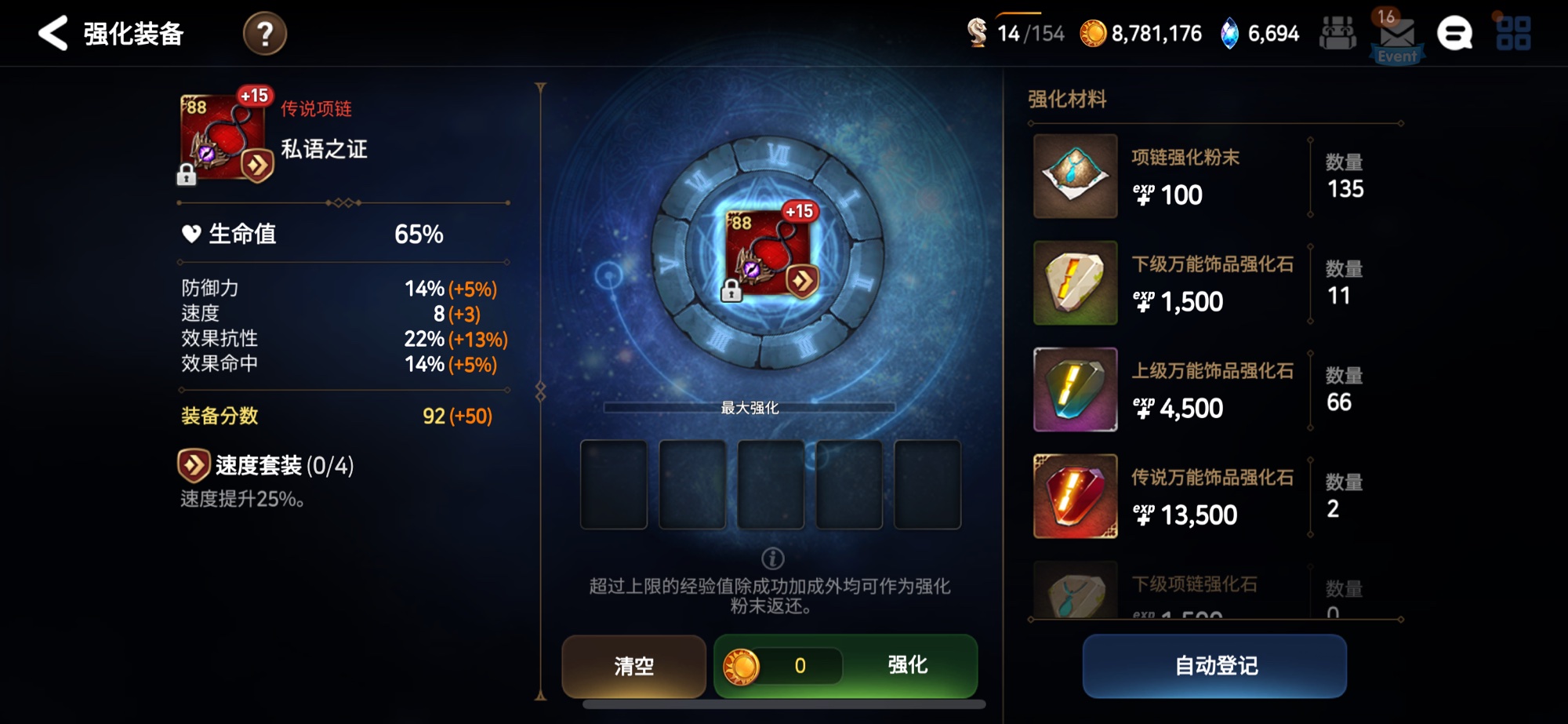Image resolution: width=1568 pixels, height=724 pixels.
Task: Tap the necklace icon in the rune circle
Action: click(x=770, y=254)
